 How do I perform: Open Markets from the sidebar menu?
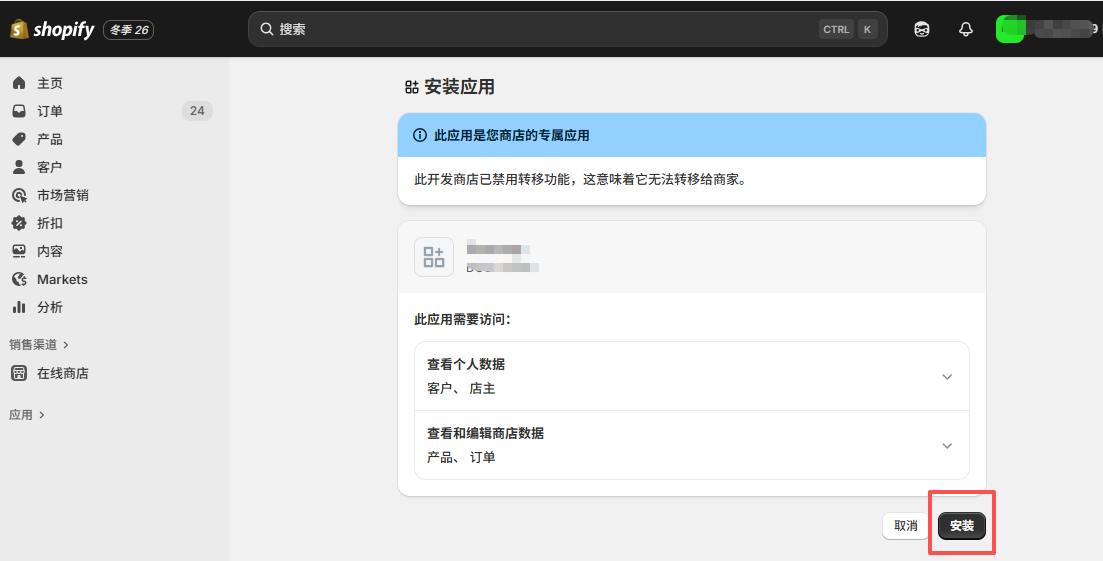tap(62, 279)
